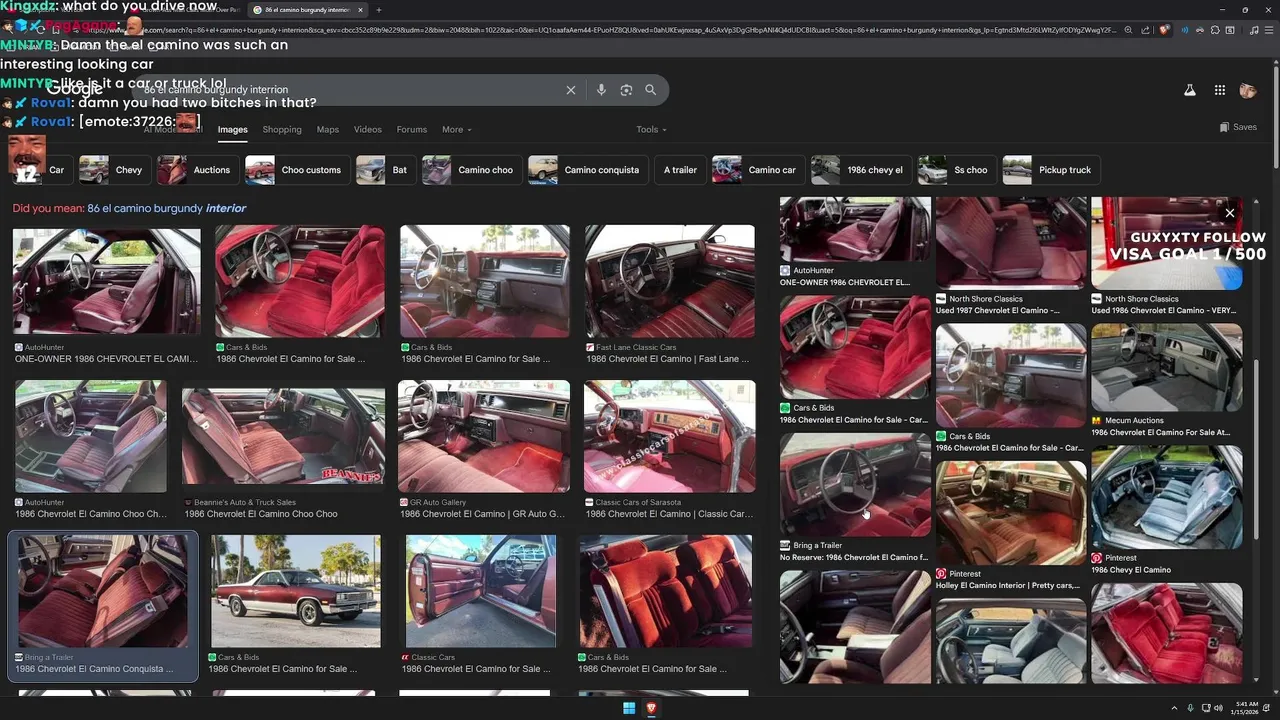The width and height of the screenshot is (1280, 720).
Task: Open the ONE-OWNER 1986 Chevrolet AutoHunter thumbnail
Action: (107, 280)
